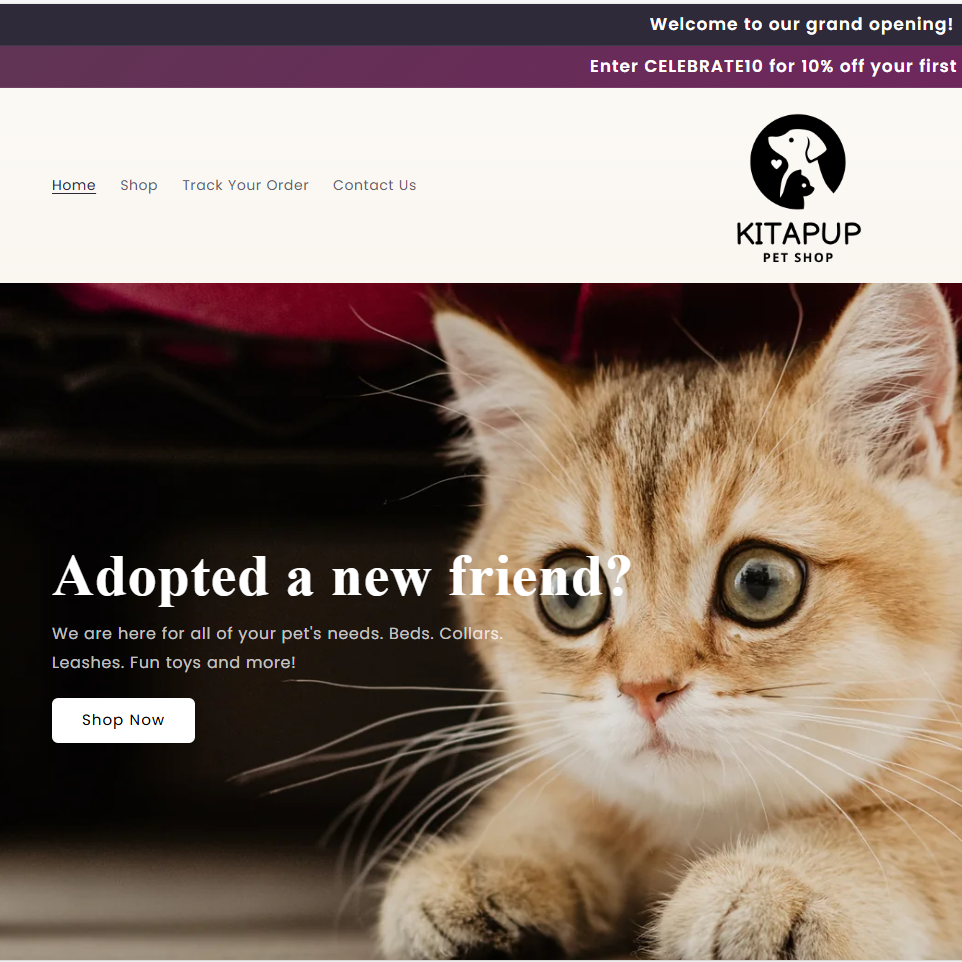Click the Shop Now button

pos(123,720)
